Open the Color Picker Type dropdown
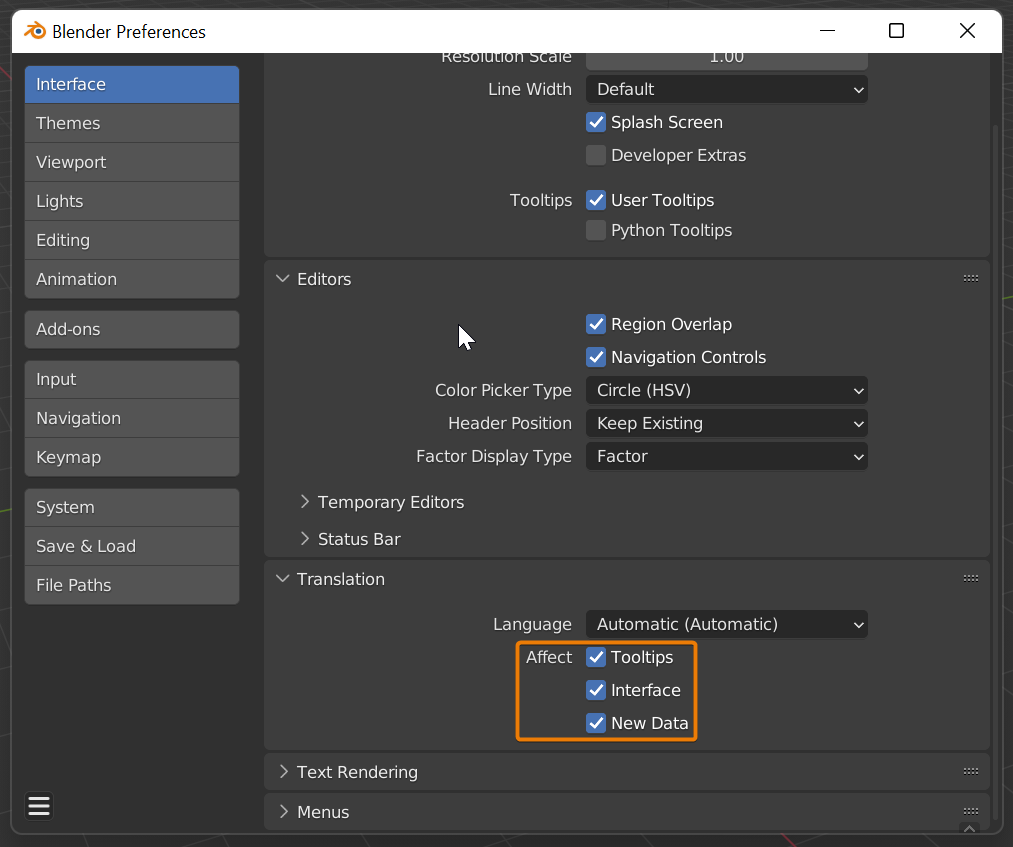Screen dimensions: 1013x847 tap(726, 390)
